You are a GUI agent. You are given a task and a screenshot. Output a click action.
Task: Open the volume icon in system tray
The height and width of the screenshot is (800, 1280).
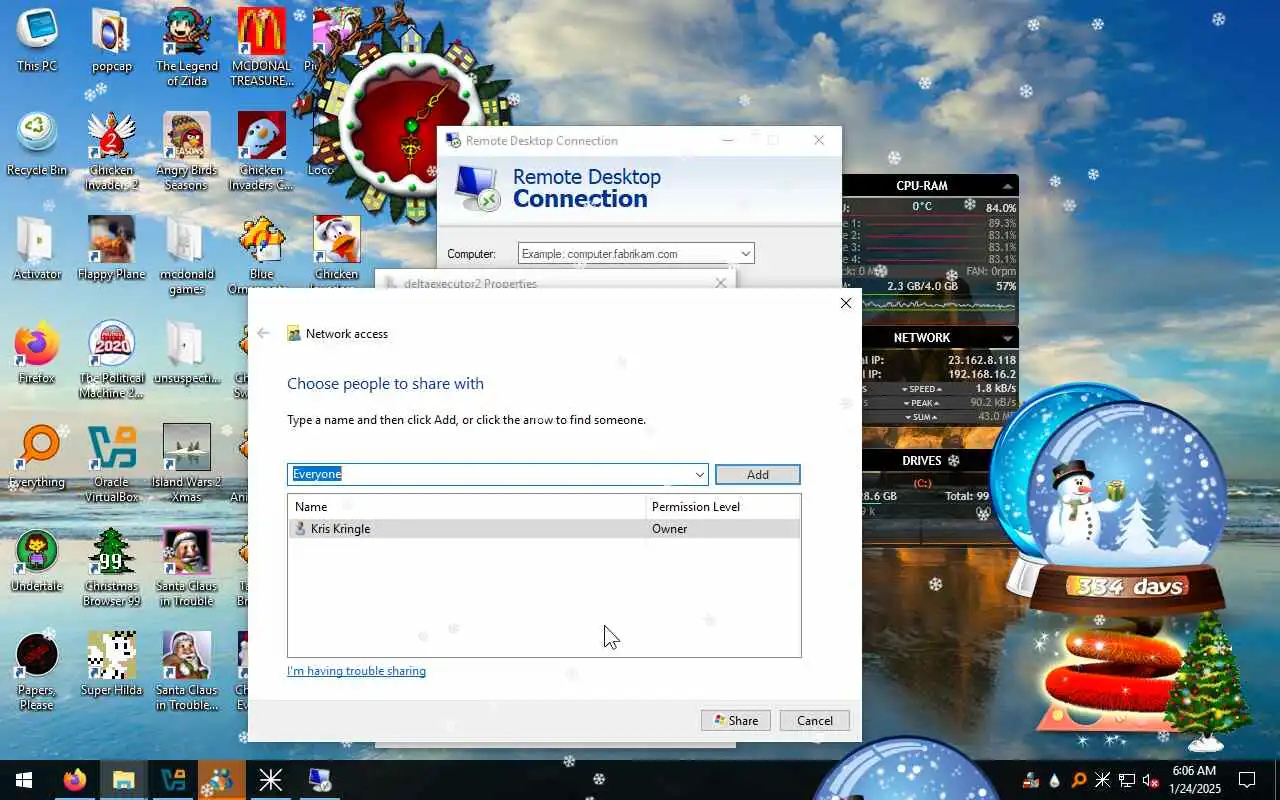tap(1150, 780)
